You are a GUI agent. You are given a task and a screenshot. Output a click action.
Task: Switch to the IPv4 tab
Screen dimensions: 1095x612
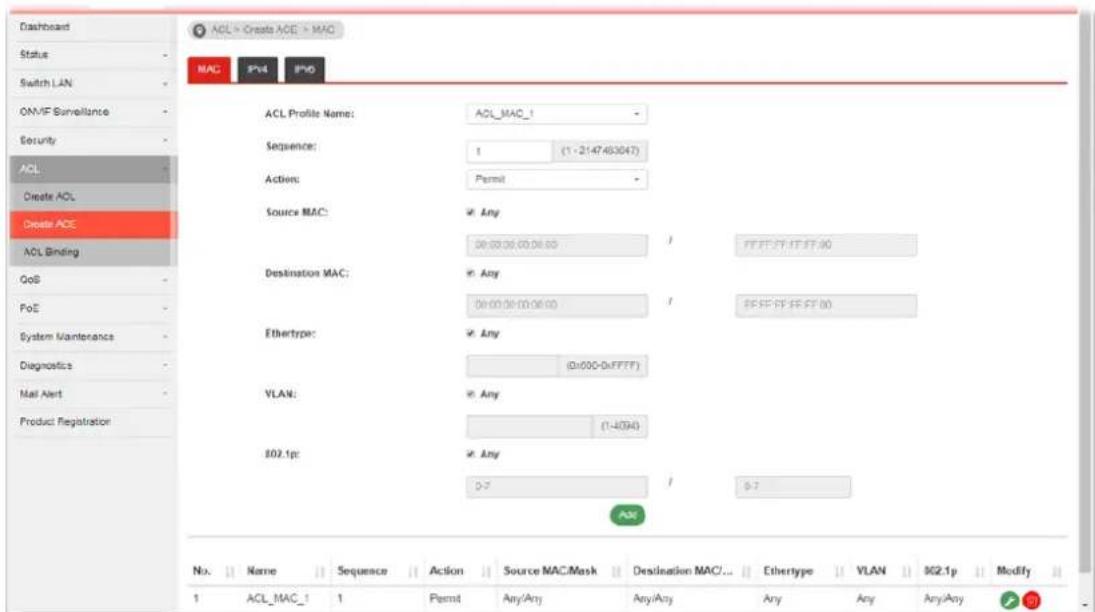[258, 69]
